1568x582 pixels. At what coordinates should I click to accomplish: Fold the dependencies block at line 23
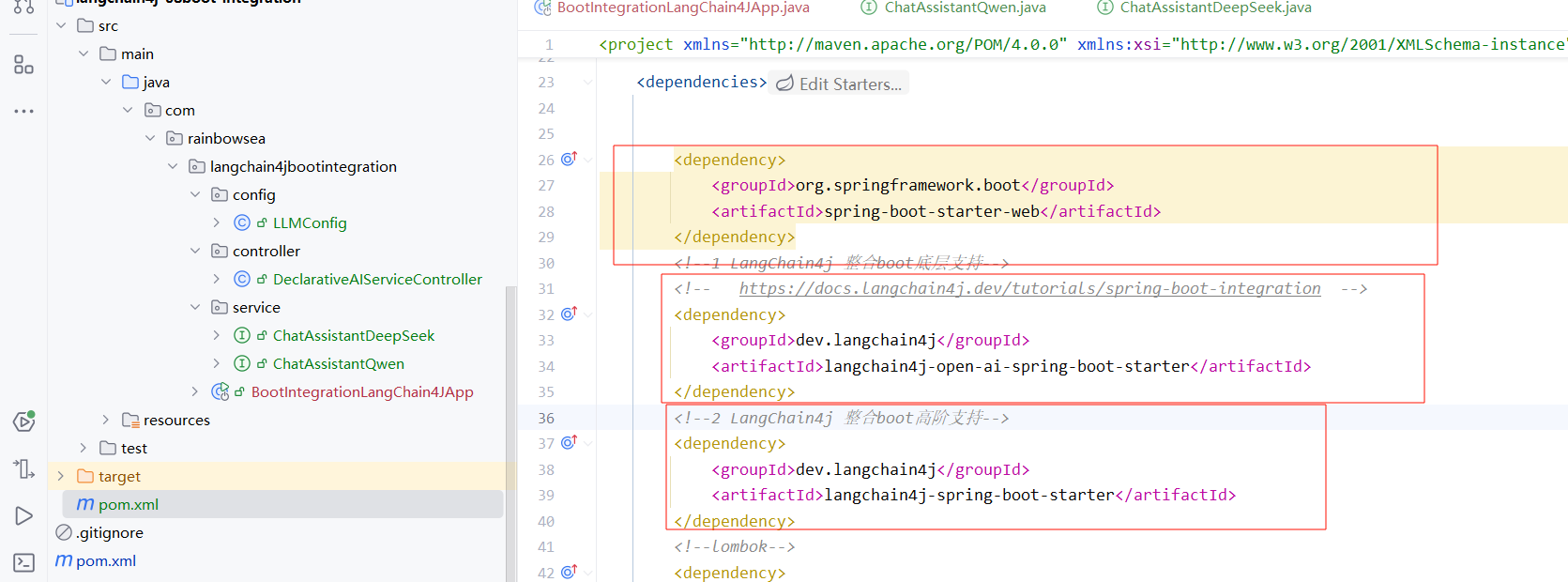point(588,83)
